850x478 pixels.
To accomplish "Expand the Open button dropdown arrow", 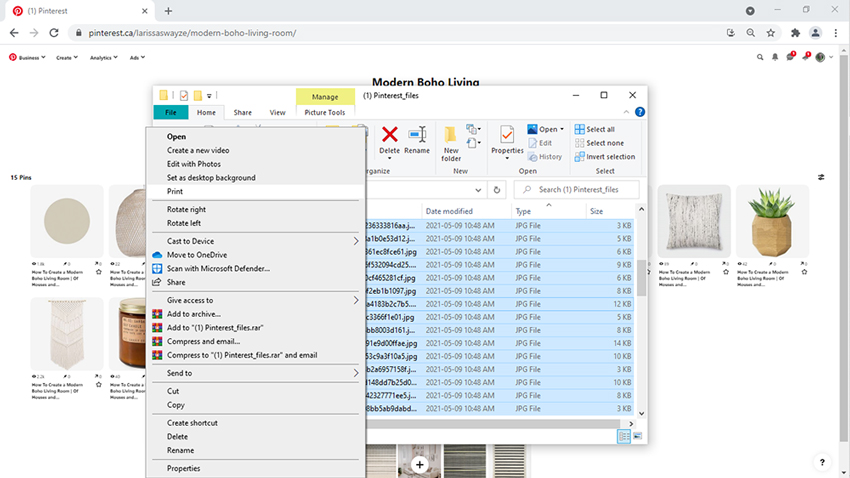I will pos(562,130).
